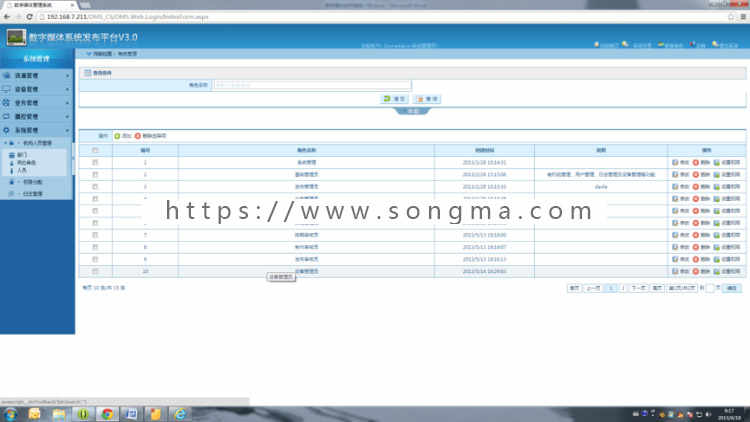The width and height of the screenshot is (750, 422).
Task: Check the checkbox for row 9
Action: tap(95, 259)
